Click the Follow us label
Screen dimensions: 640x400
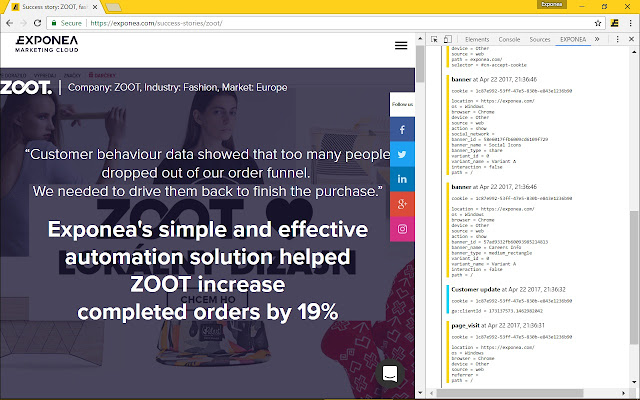(x=402, y=104)
